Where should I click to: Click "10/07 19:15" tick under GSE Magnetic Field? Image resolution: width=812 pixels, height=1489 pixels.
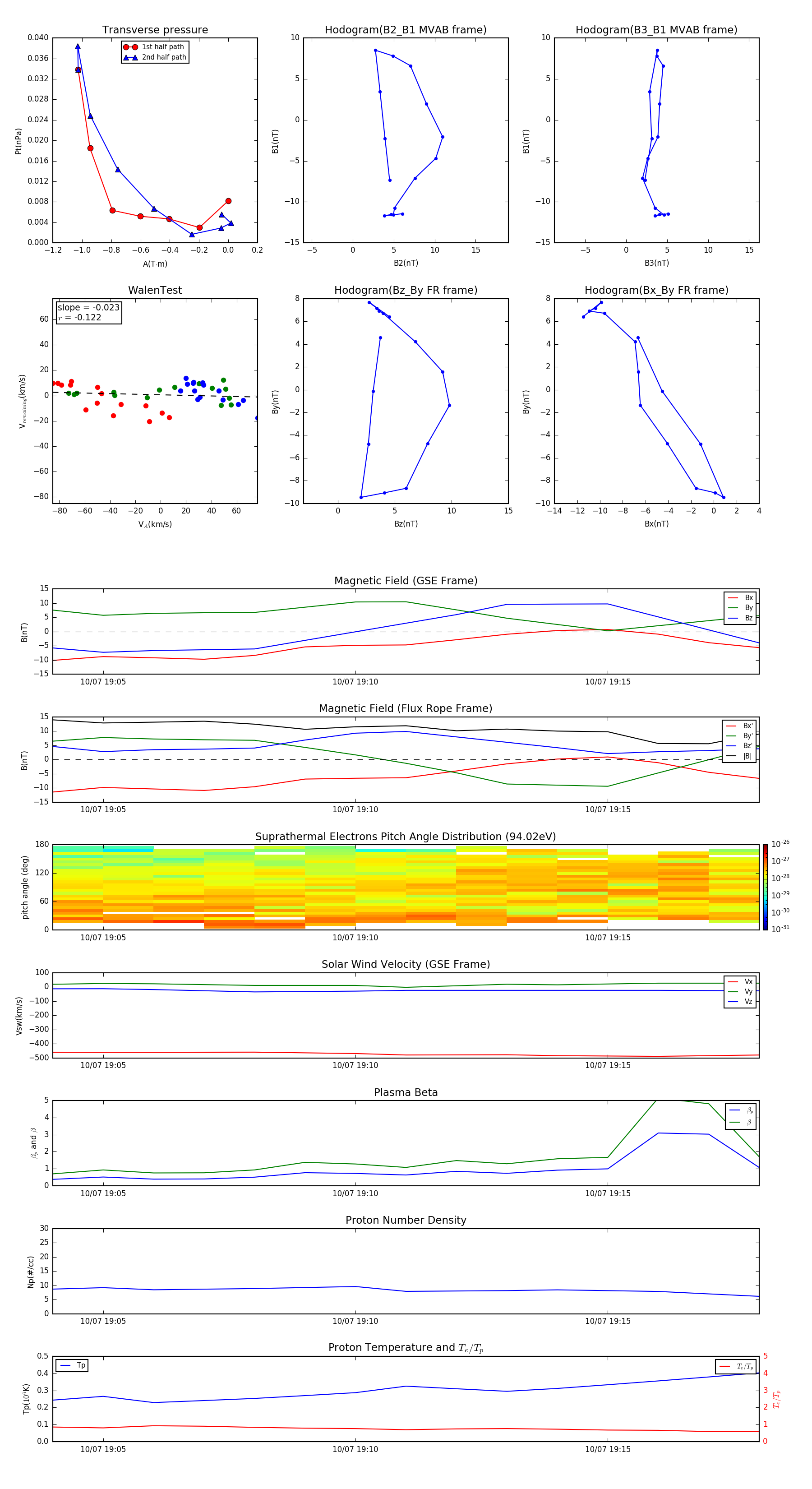coord(608,682)
